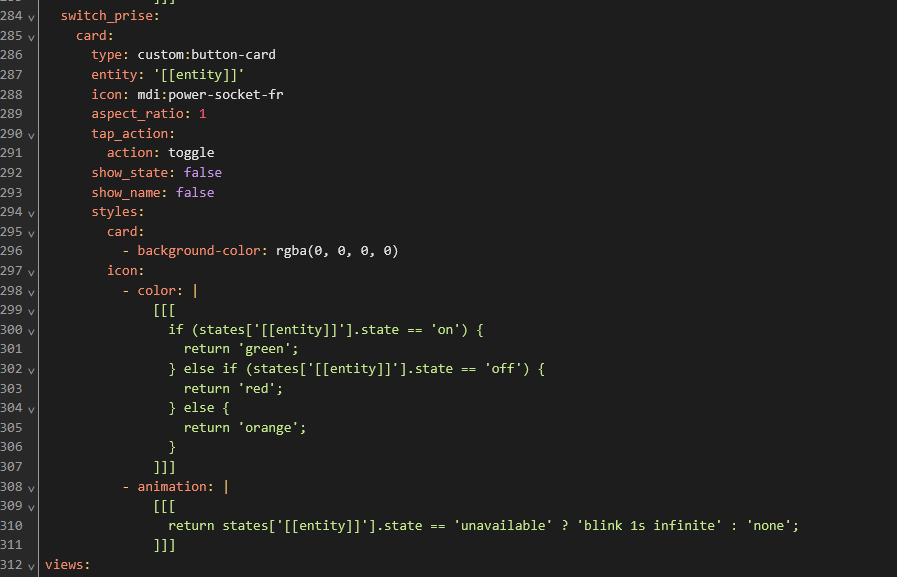
Task: Fold the icon styles block on line 297
Action: point(33,271)
